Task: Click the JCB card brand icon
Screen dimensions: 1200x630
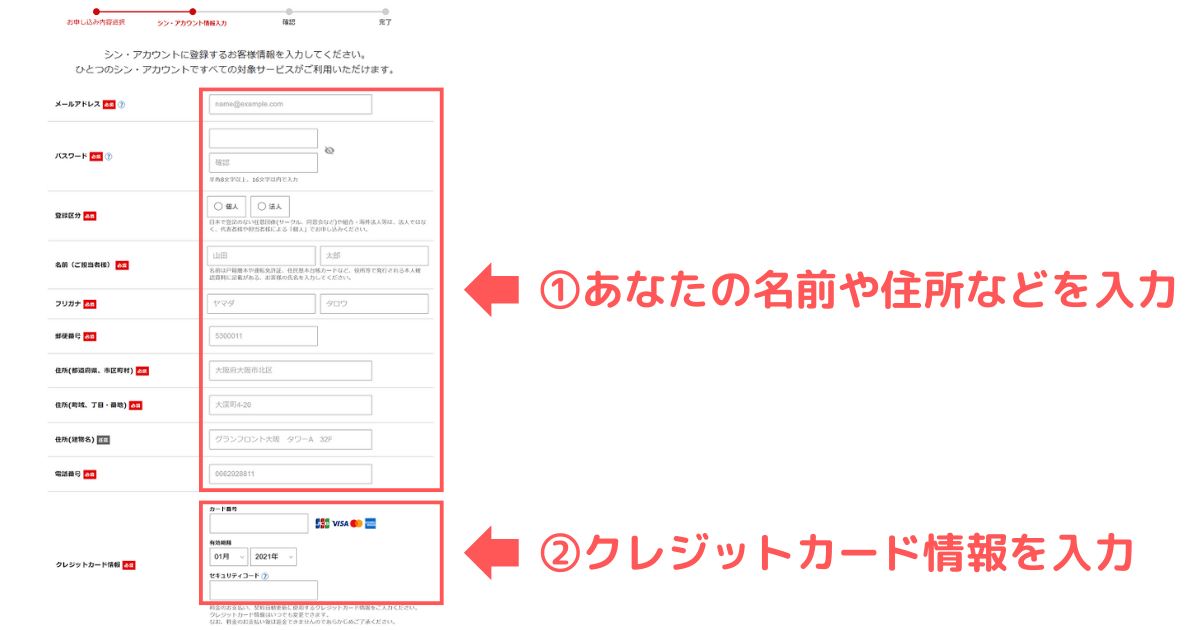Action: pos(325,521)
